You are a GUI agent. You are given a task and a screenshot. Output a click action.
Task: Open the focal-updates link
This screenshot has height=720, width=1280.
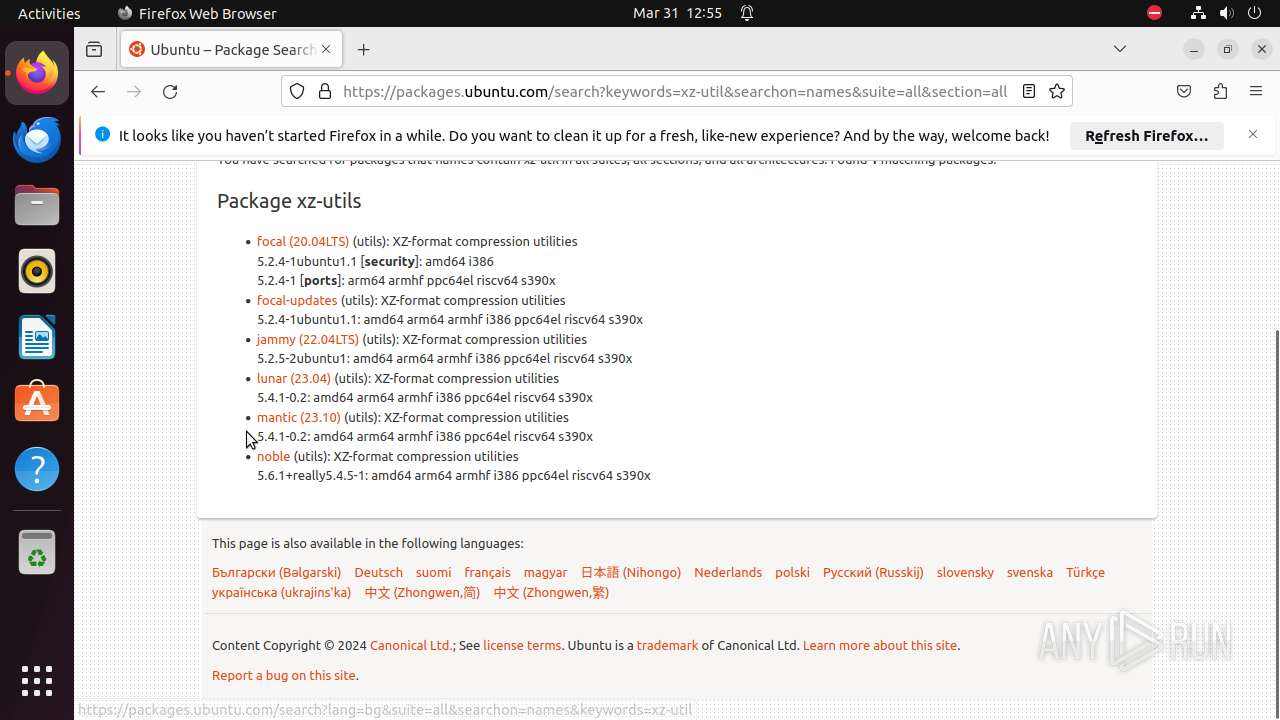[297, 300]
